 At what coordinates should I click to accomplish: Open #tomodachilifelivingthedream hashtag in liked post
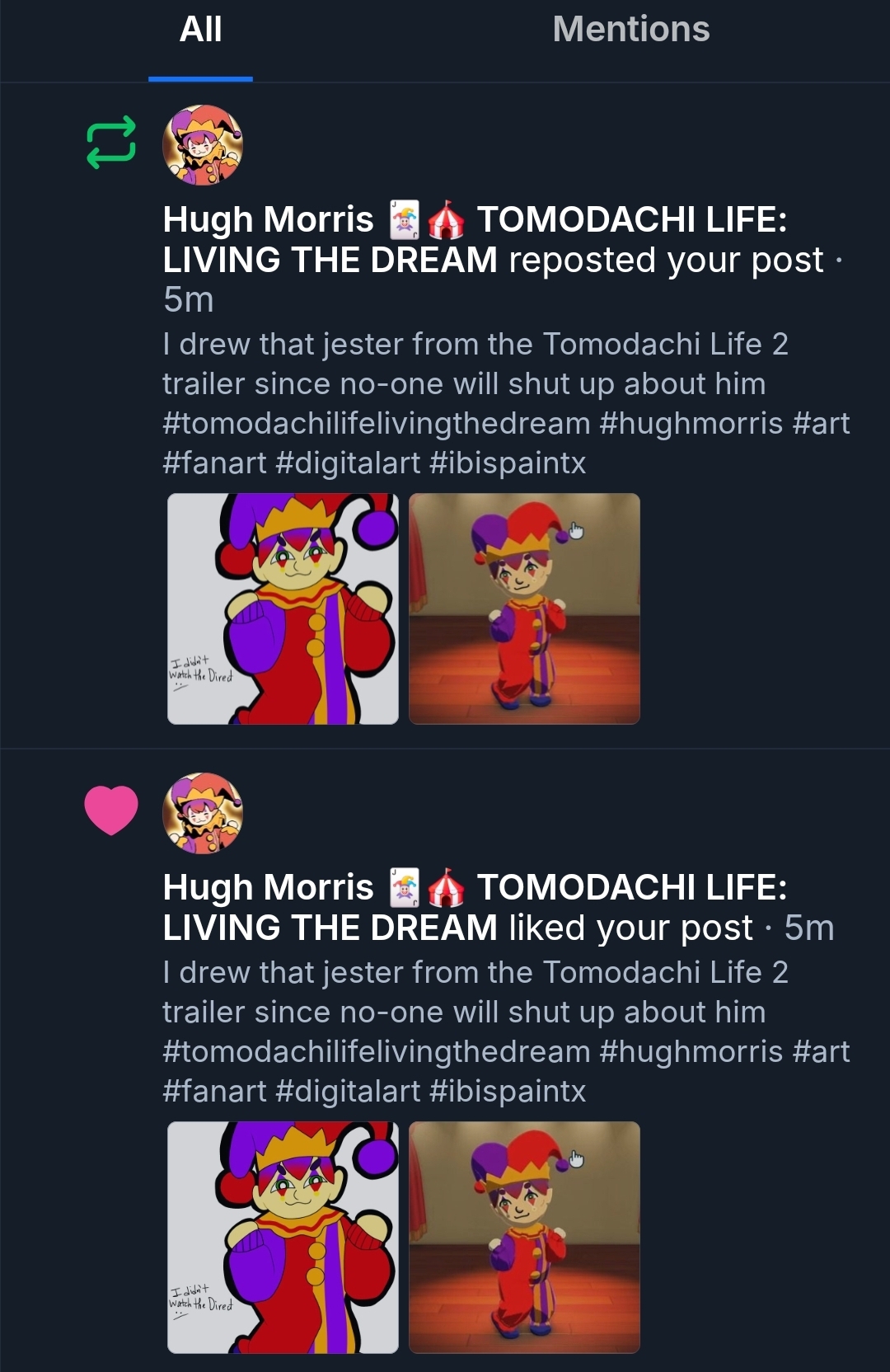click(377, 1052)
